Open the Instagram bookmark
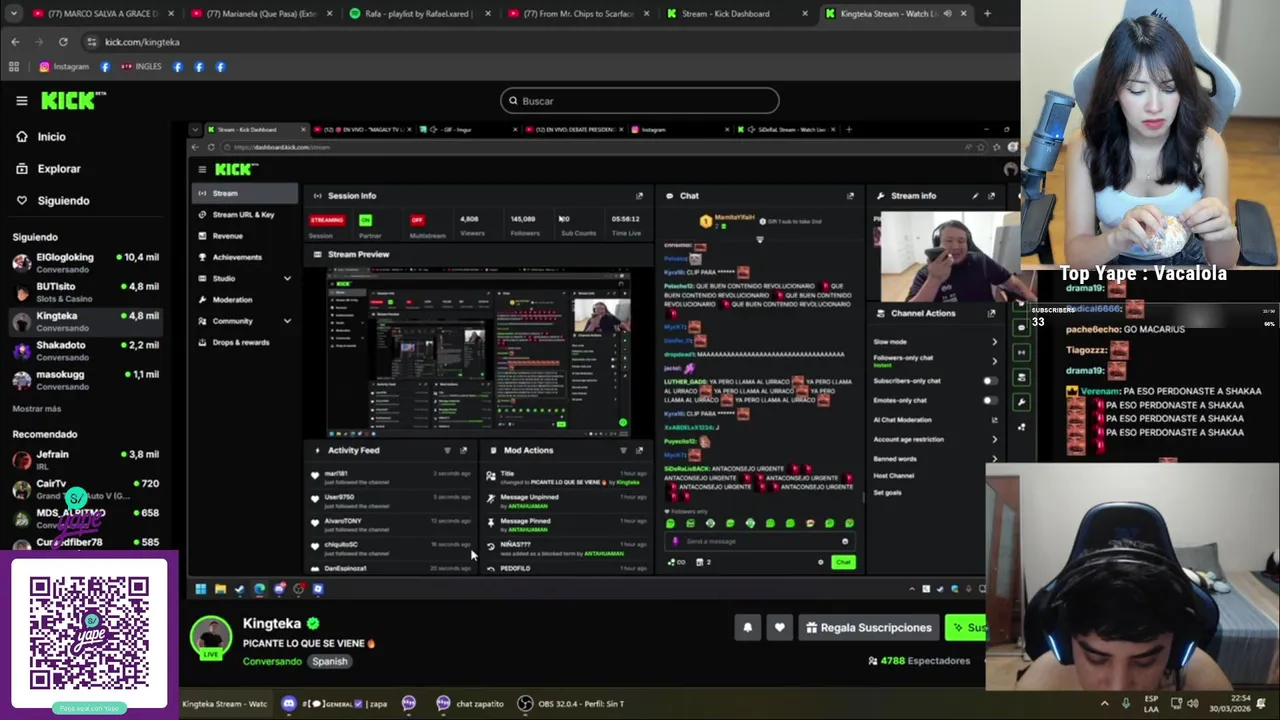 point(64,67)
